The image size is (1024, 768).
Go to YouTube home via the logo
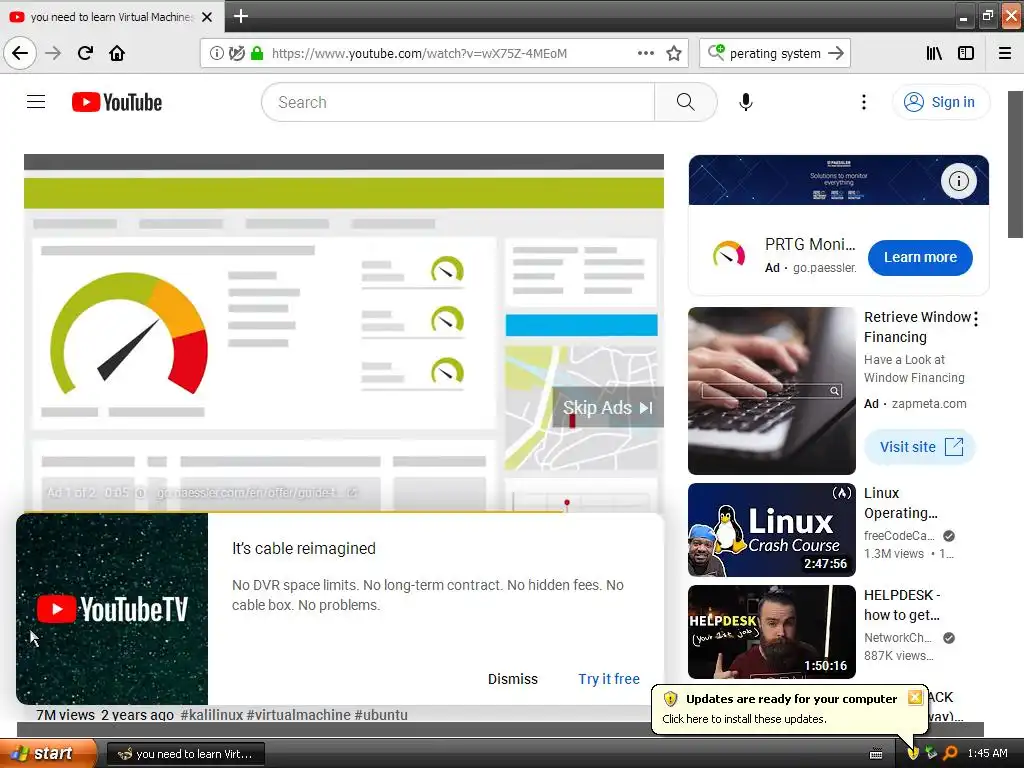117,102
